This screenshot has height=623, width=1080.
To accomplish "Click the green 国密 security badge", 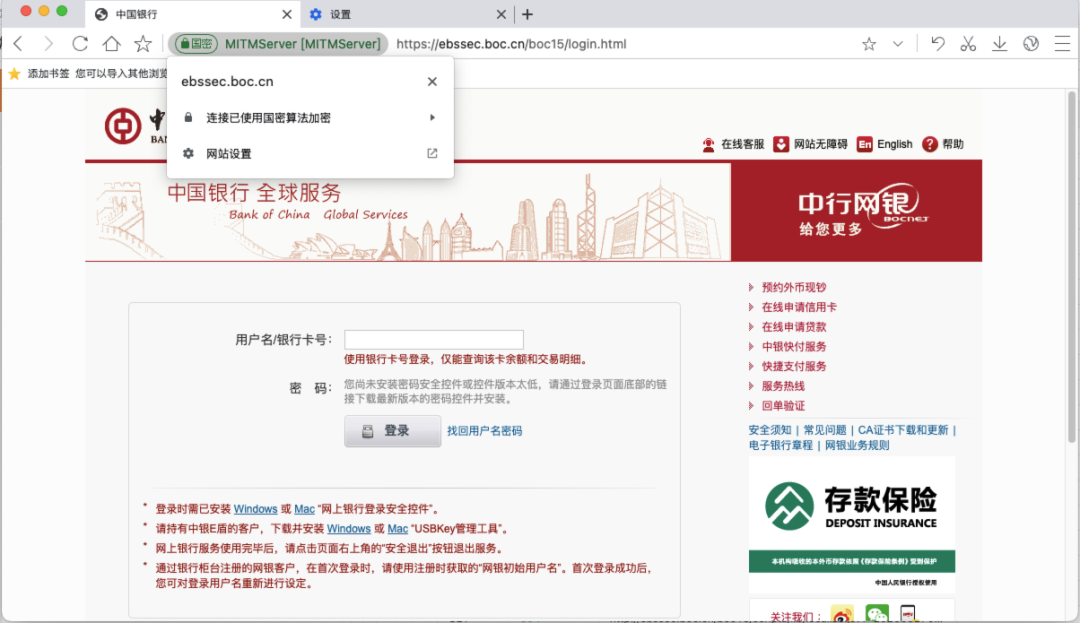I will (196, 44).
